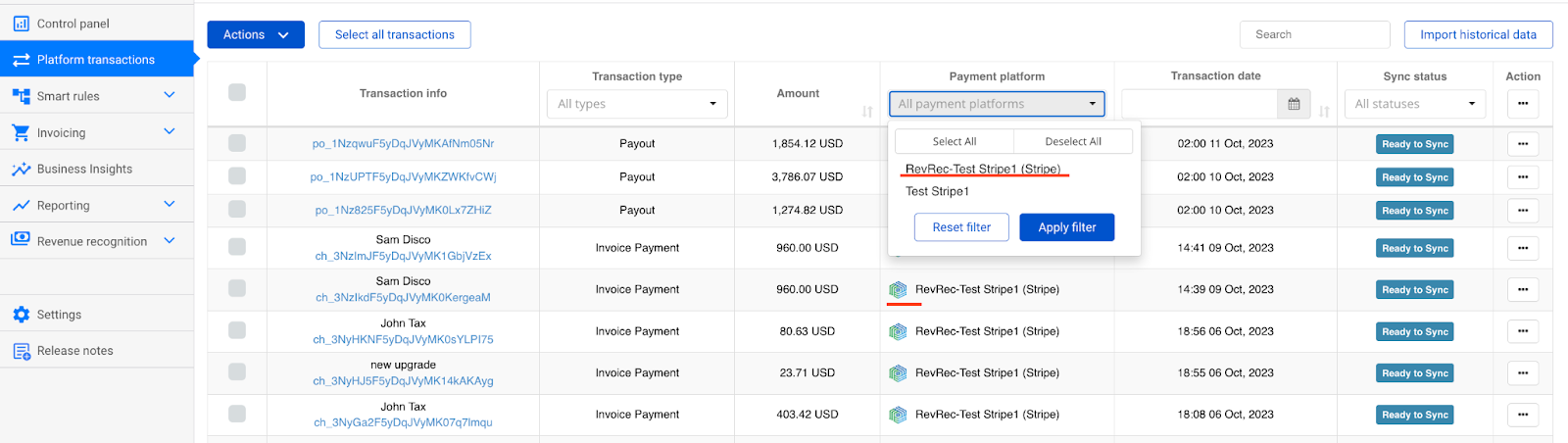
Task: Click the Revenue recognition icon
Action: pos(21,241)
